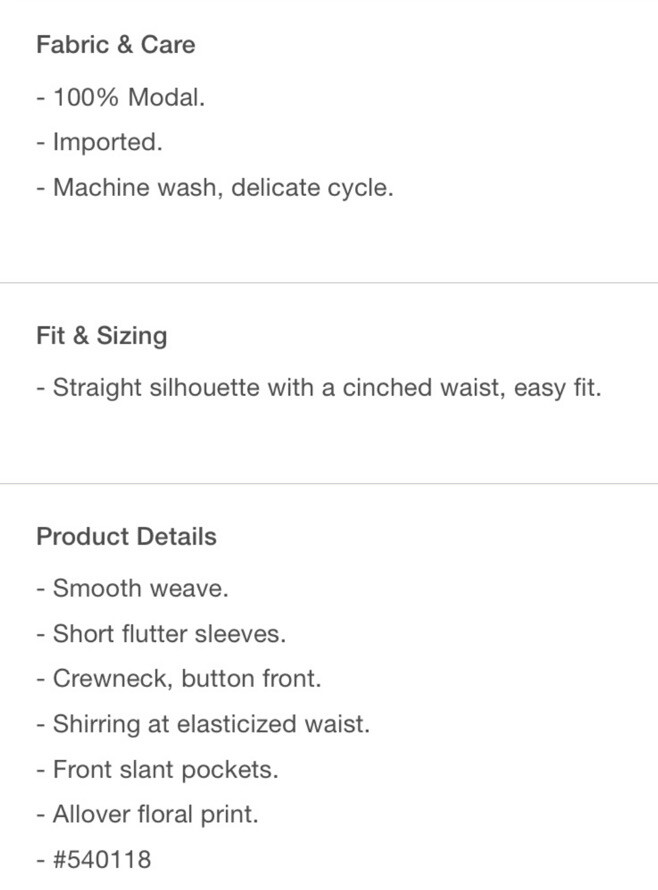Click Machine wash, delicate cycle line
This screenshot has width=658, height=890.
[x=215, y=188]
